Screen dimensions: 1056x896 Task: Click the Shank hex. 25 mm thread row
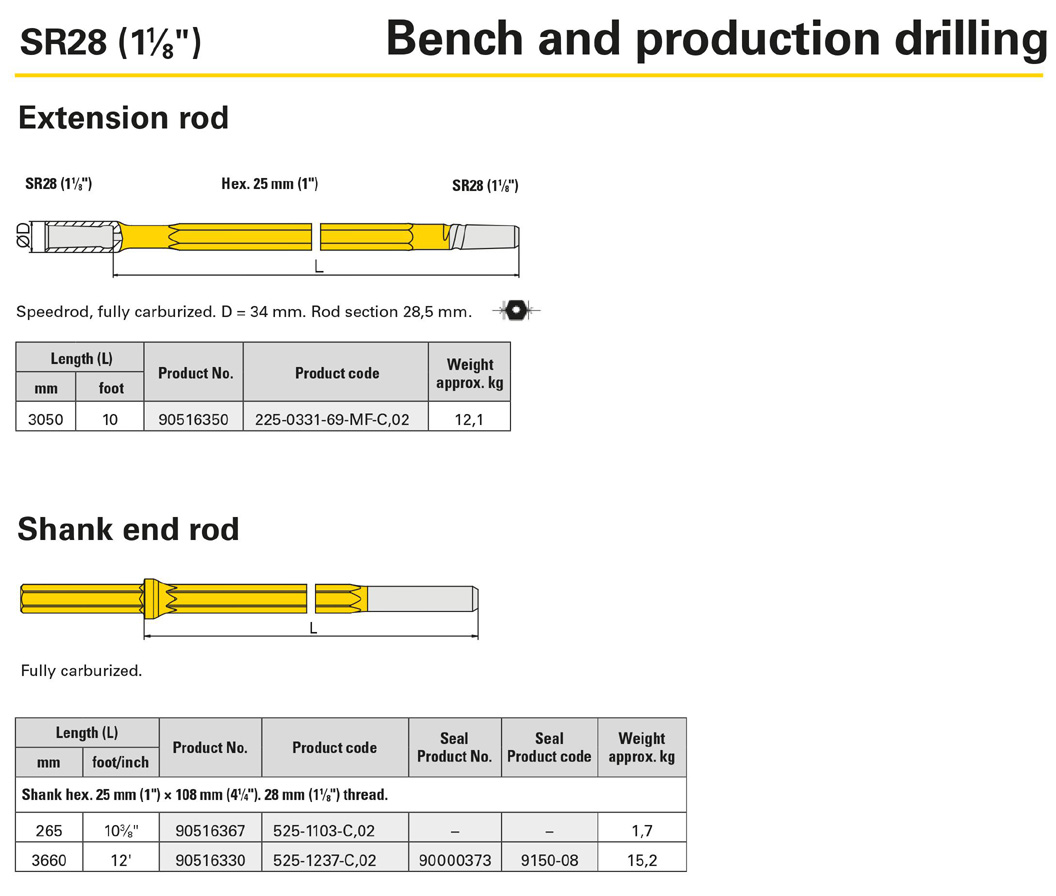[351, 795]
